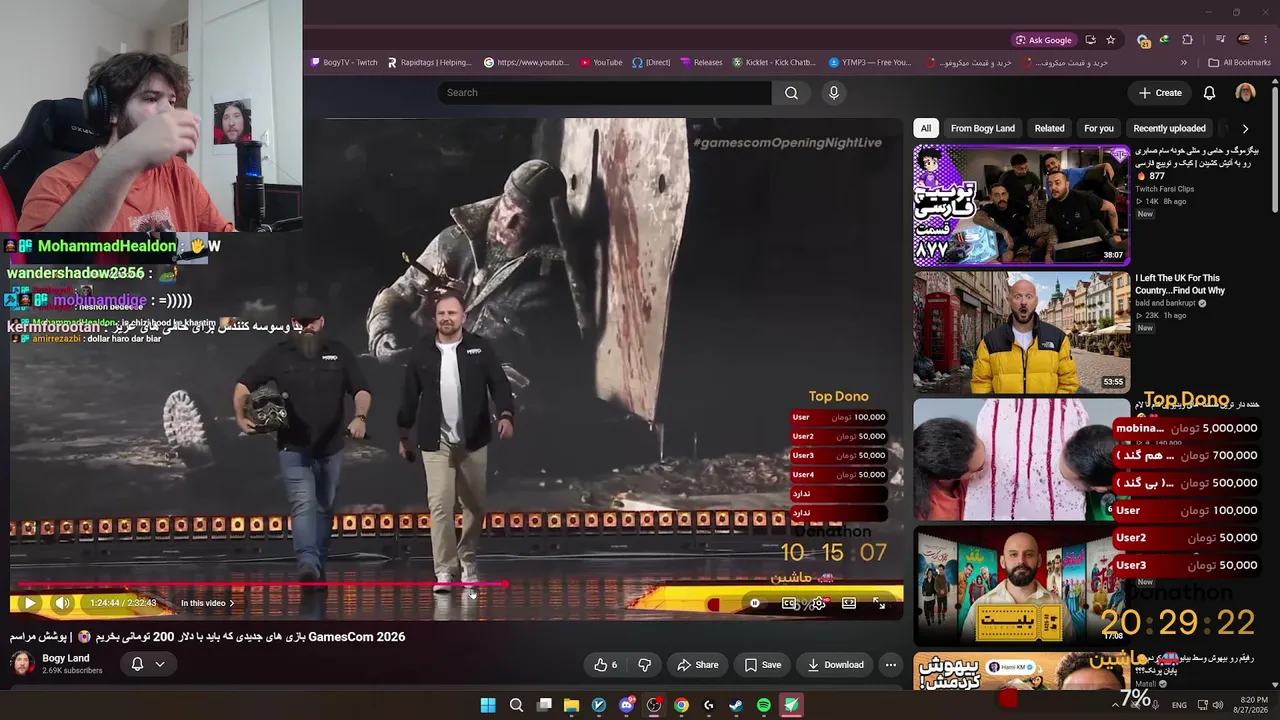Open Discord from the taskbar
Screen dimensions: 1280x720
pyautogui.click(x=626, y=705)
